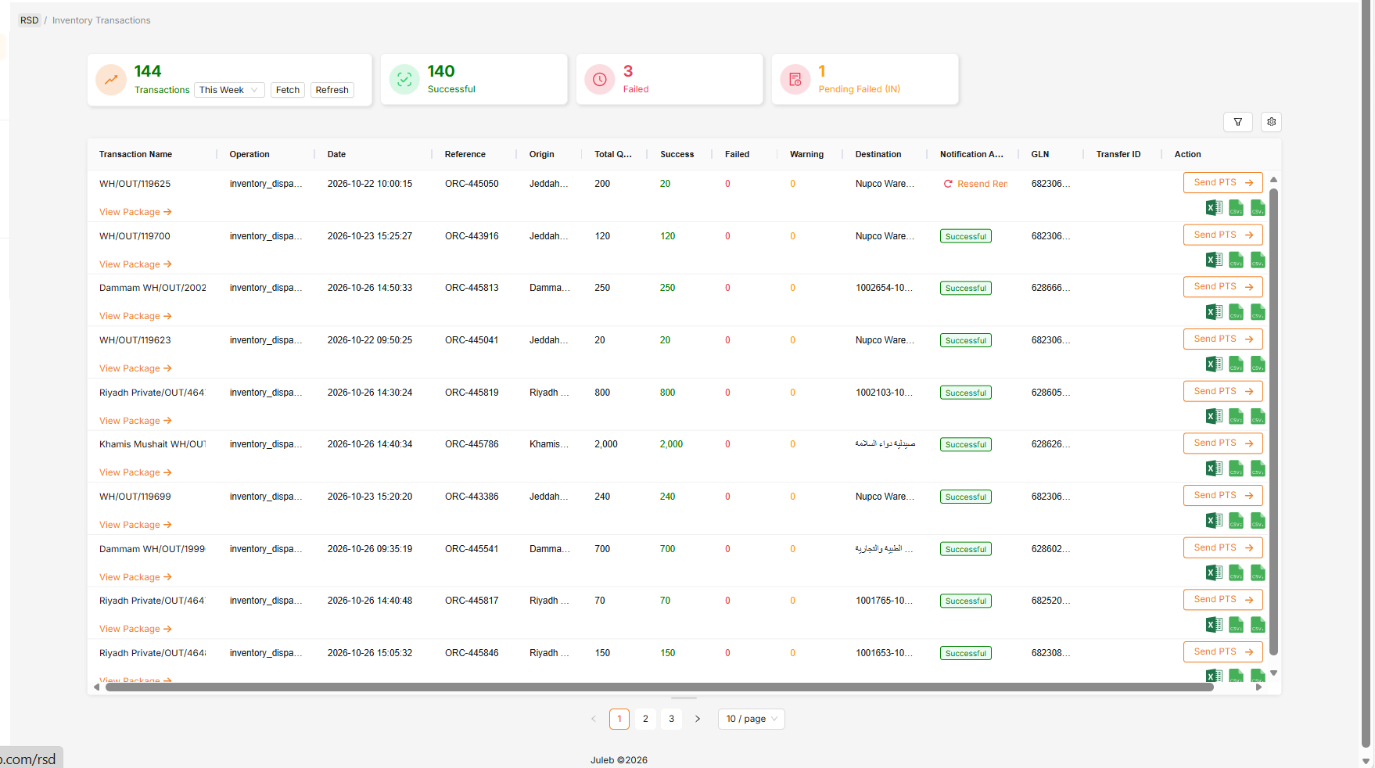
Task: Click the Date column header
Action: click(337, 154)
